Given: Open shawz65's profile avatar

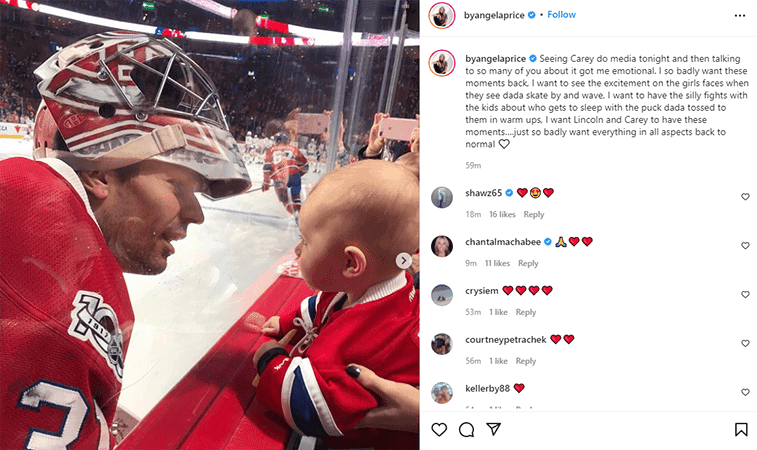Looking at the screenshot, I should [x=442, y=197].
